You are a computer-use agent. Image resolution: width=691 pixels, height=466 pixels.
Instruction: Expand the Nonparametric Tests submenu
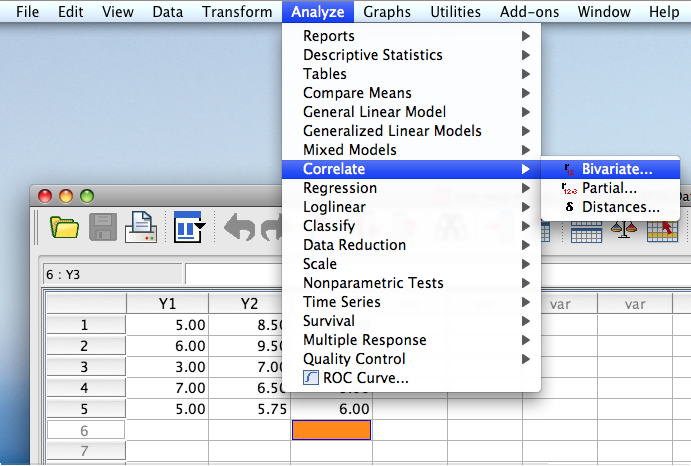[411, 283]
